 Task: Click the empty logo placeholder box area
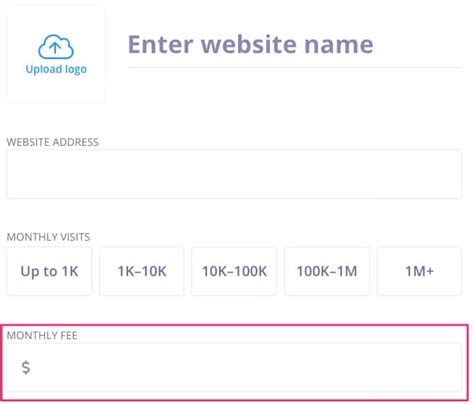click(x=56, y=55)
